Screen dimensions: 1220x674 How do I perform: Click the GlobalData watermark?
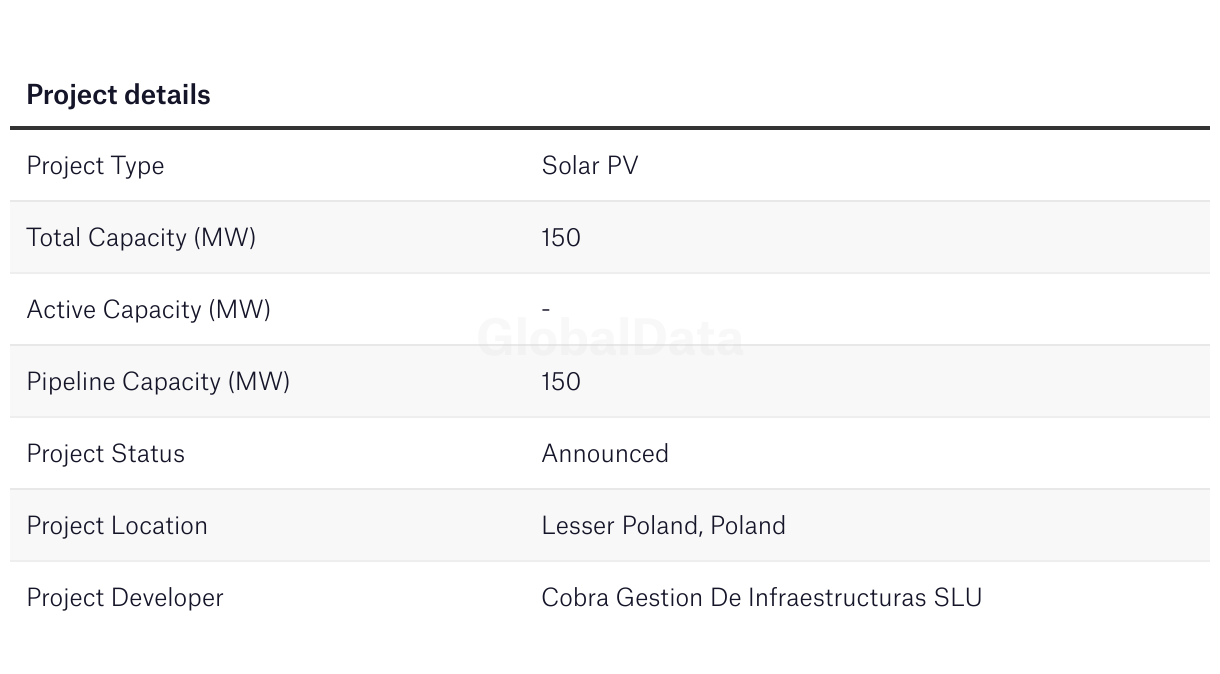coord(610,338)
